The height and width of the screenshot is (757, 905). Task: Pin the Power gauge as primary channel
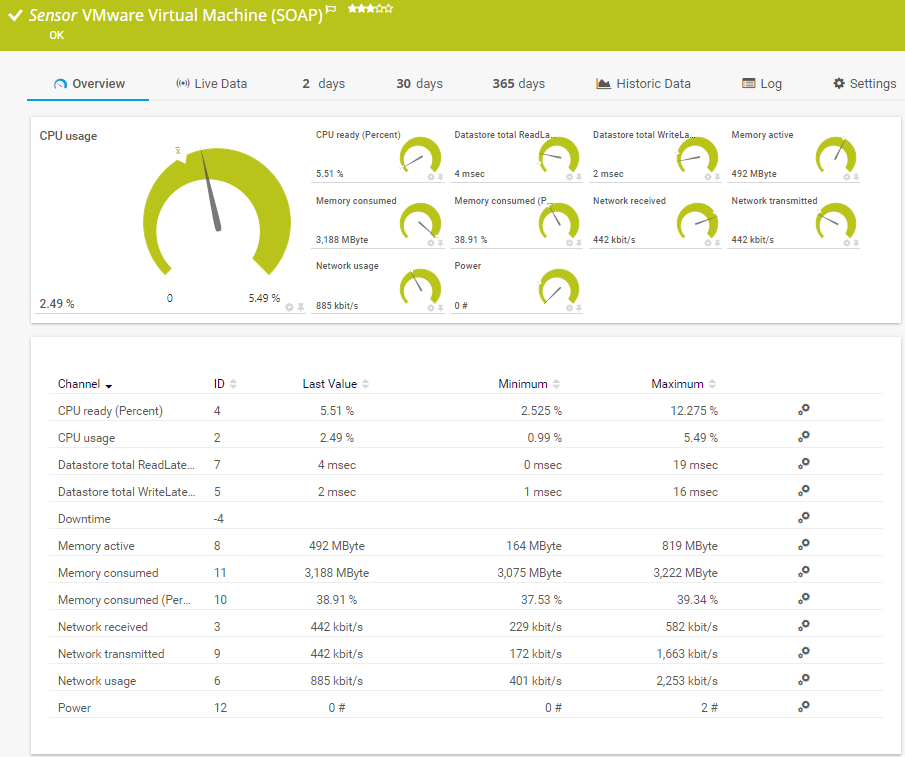point(579,308)
